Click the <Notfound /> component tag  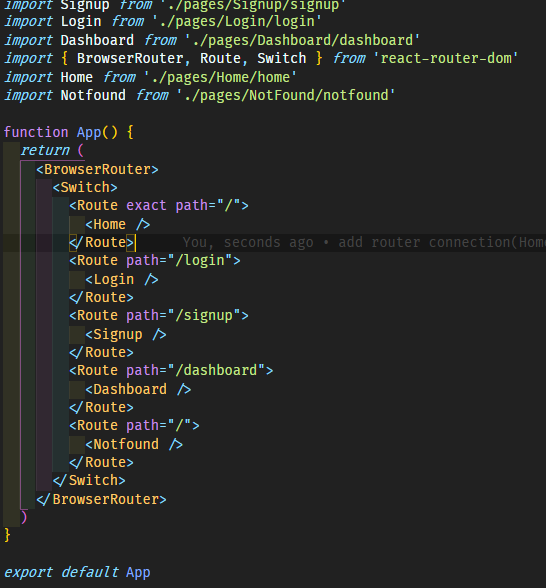(x=134, y=444)
